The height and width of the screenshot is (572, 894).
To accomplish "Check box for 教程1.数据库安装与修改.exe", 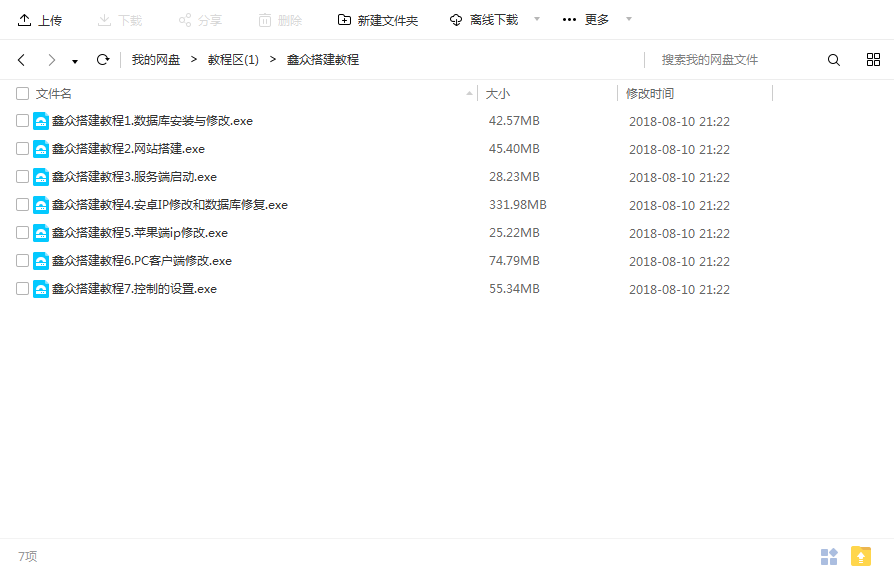I will 22,120.
